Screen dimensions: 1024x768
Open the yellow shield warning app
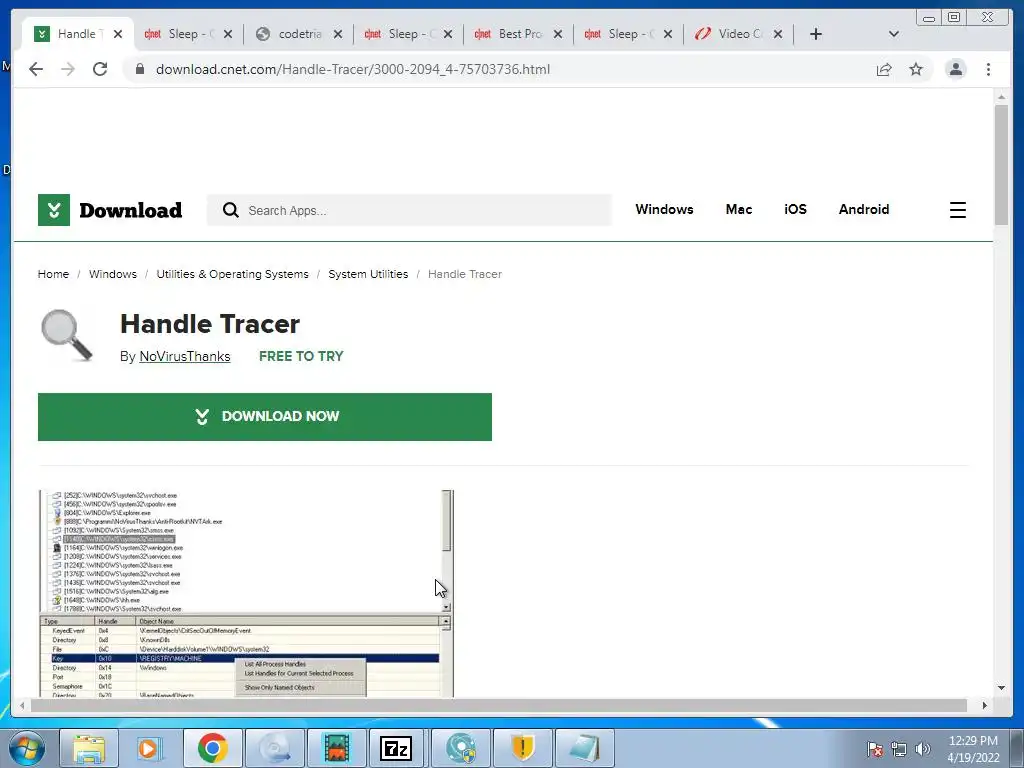click(522, 748)
